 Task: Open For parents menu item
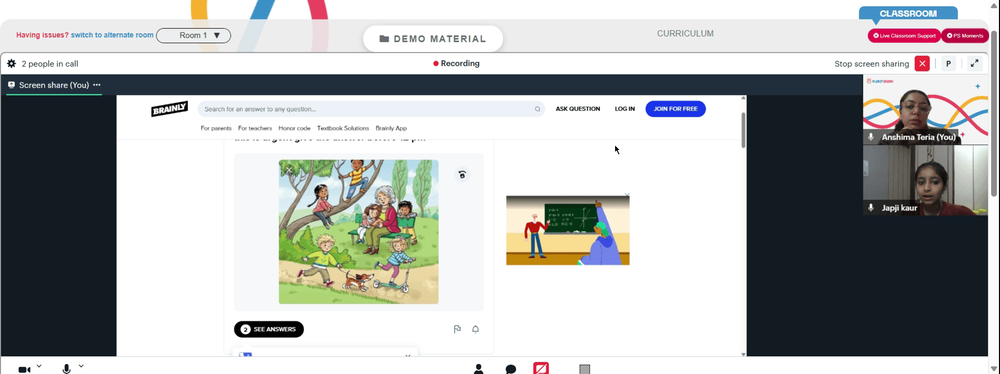[216, 128]
